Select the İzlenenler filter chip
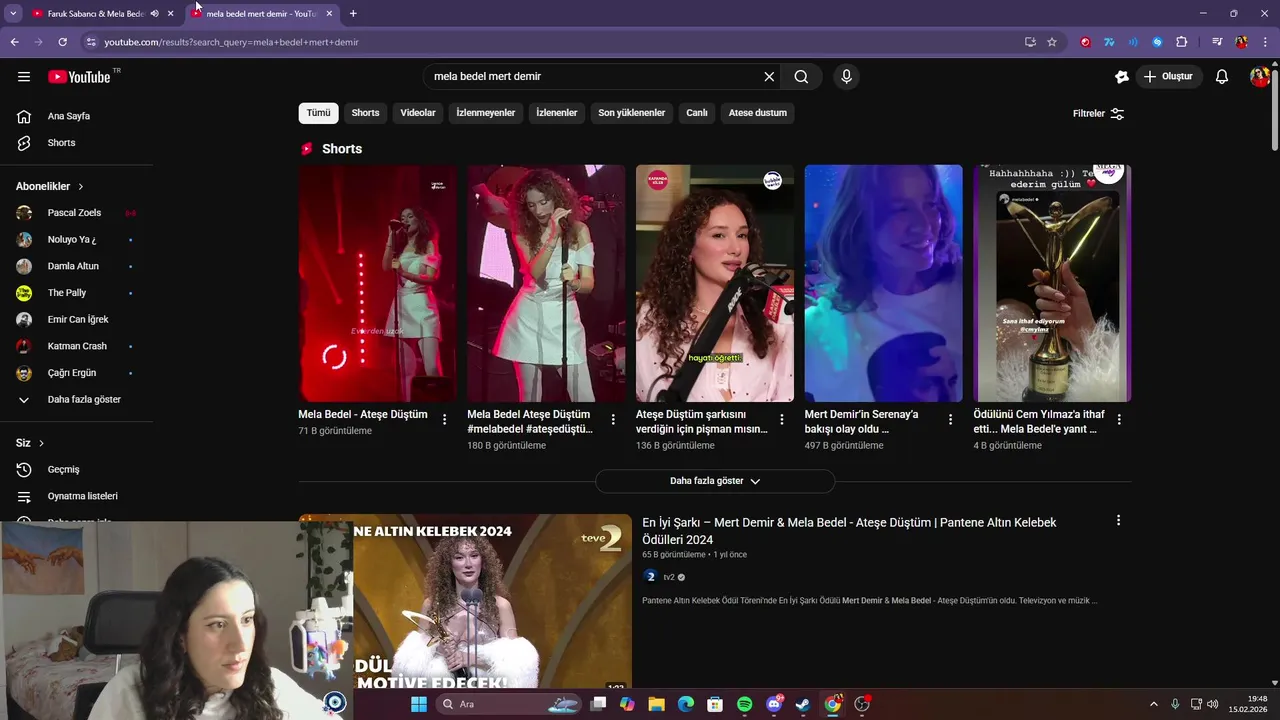This screenshot has width=1280, height=720. tap(556, 113)
